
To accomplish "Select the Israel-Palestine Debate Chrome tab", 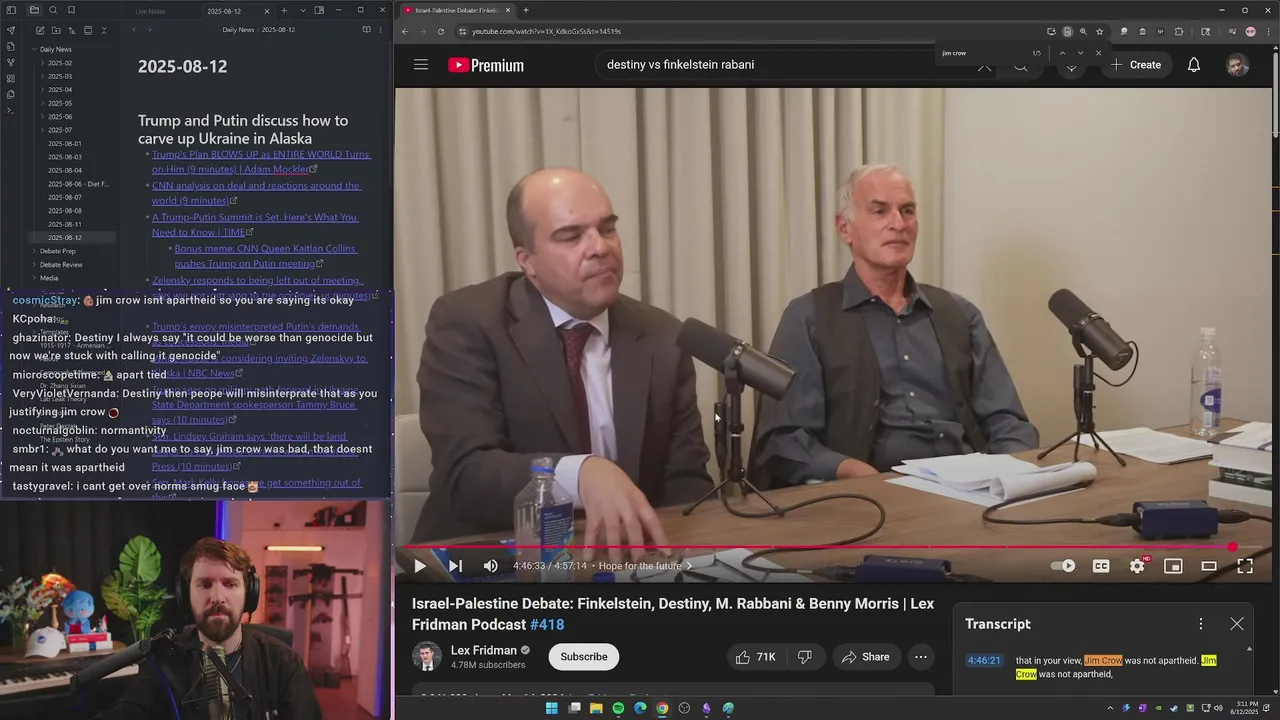I will 455,10.
